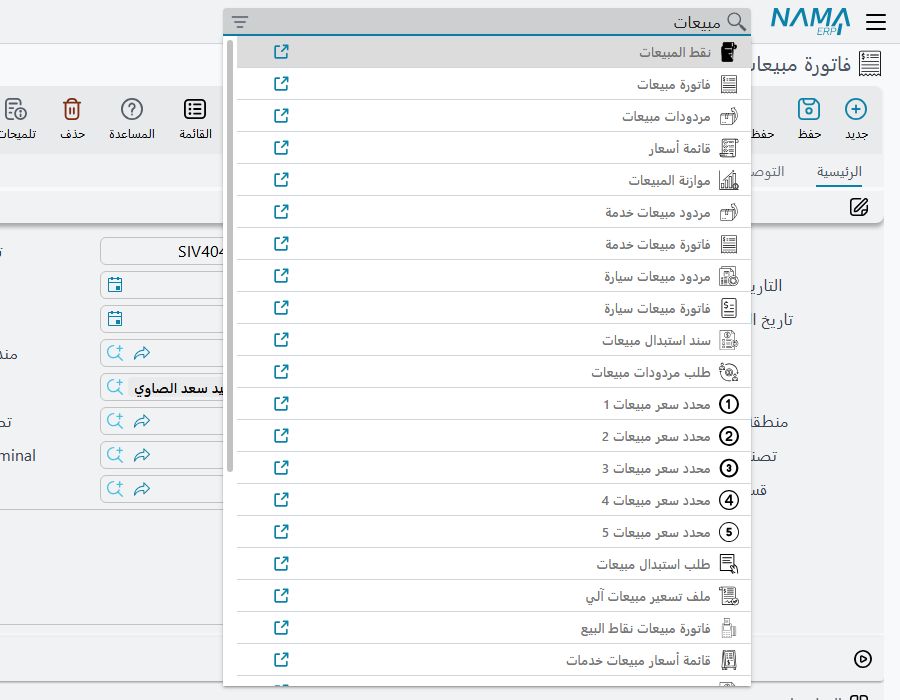Select مردود مبيعات خدمة from results
This screenshot has width=900, height=700.
click(494, 212)
